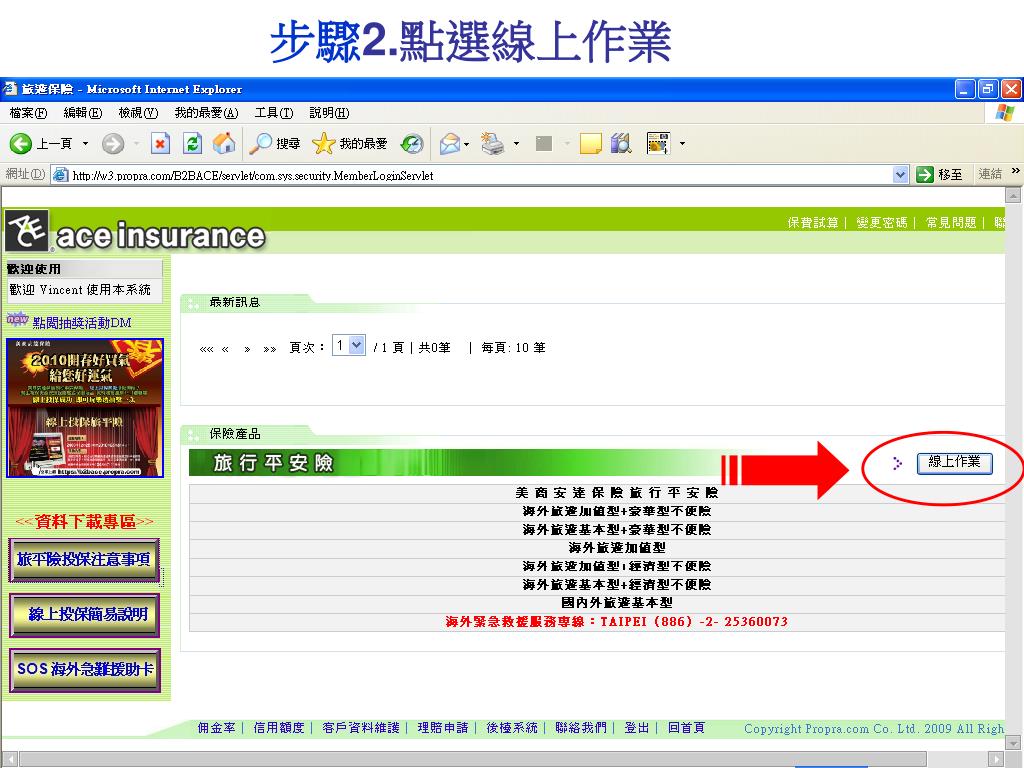Restore down the IE window button
The image size is (1024, 768).
click(x=989, y=89)
